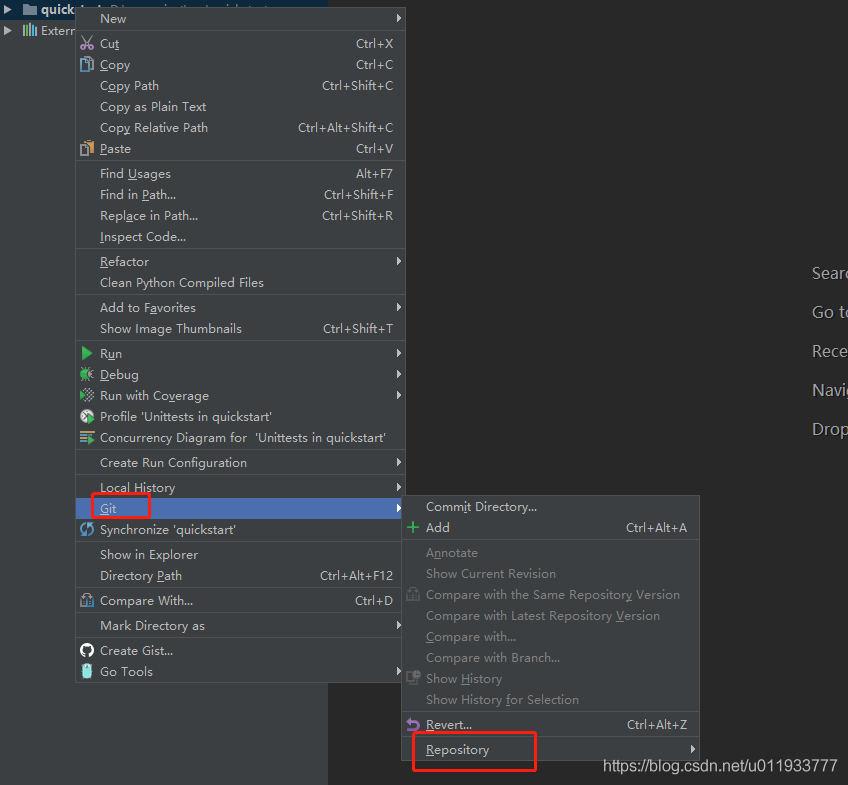Expand the quickstart project tree node
Image resolution: width=848 pixels, height=785 pixels.
(8, 9)
